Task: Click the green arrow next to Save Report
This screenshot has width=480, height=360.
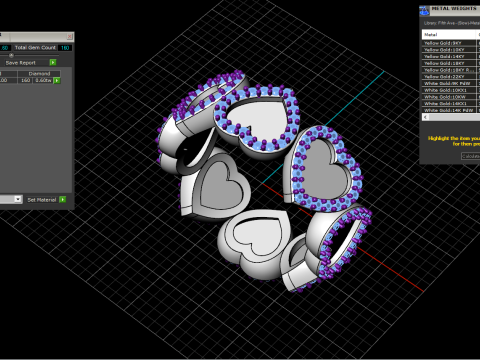Action: [53, 62]
